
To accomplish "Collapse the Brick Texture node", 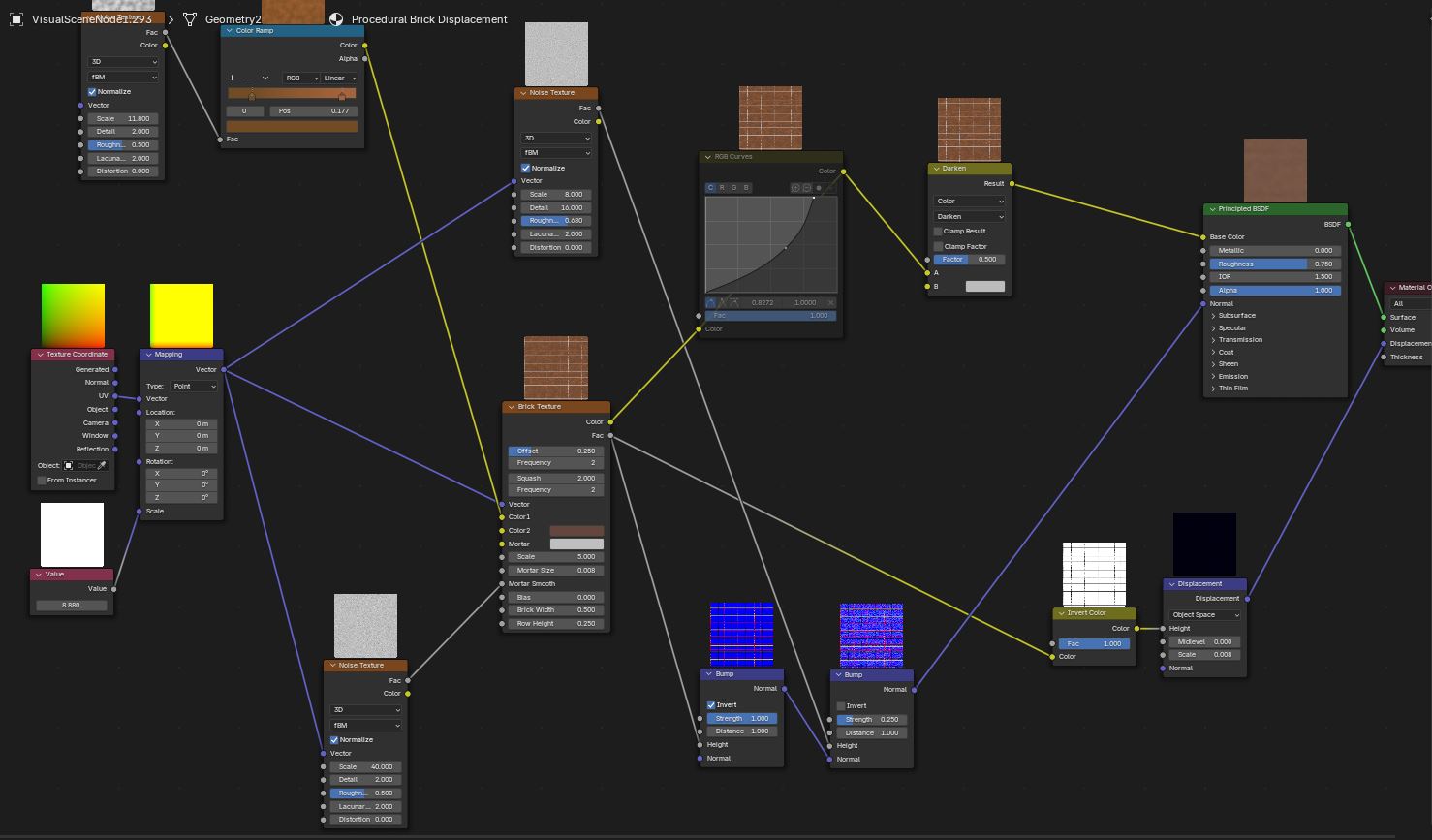I will pos(511,407).
